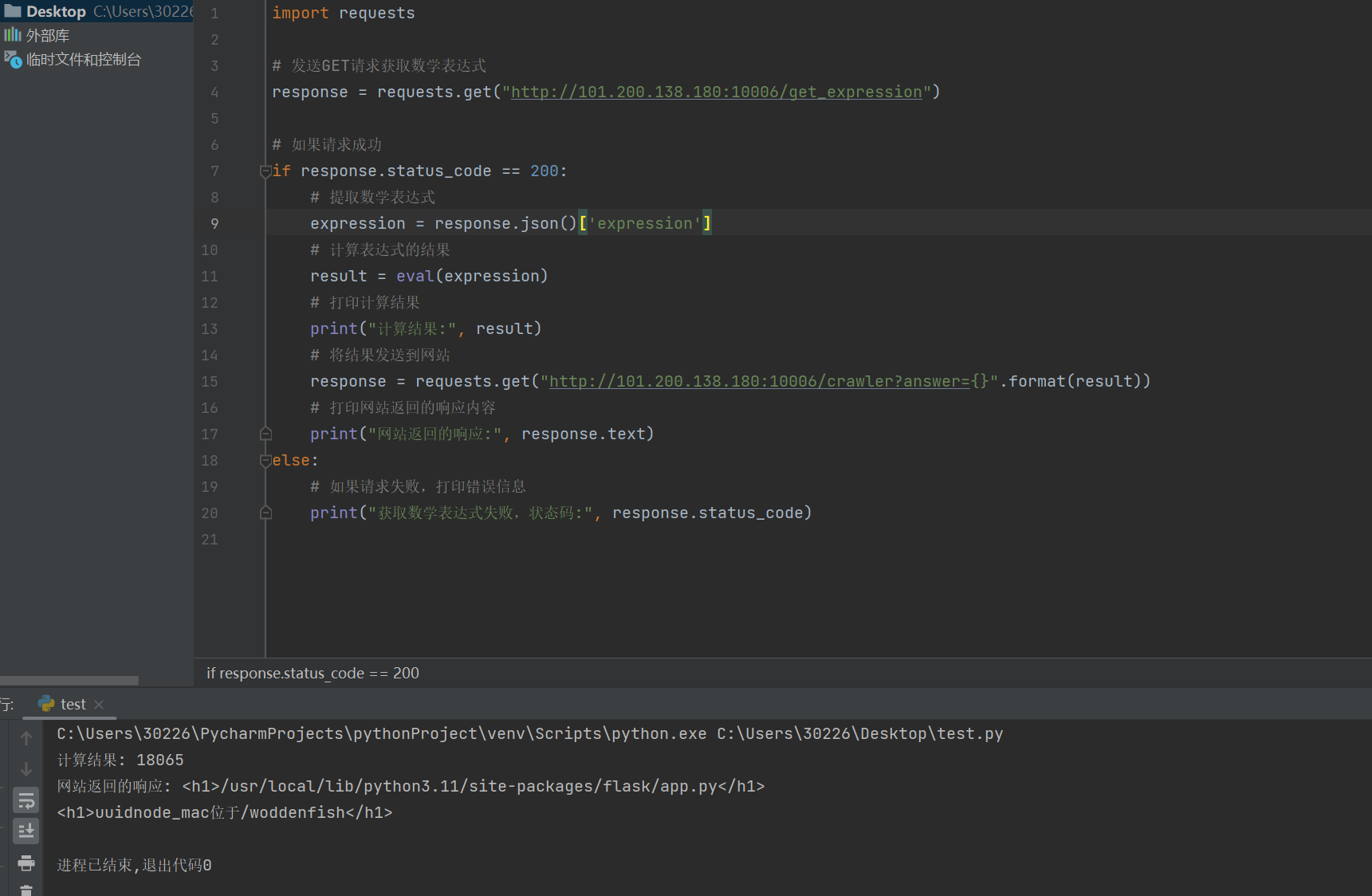This screenshot has height=896, width=1372.
Task: Click the comment '# 提取数学表达式'
Action: pyautogui.click(x=372, y=197)
